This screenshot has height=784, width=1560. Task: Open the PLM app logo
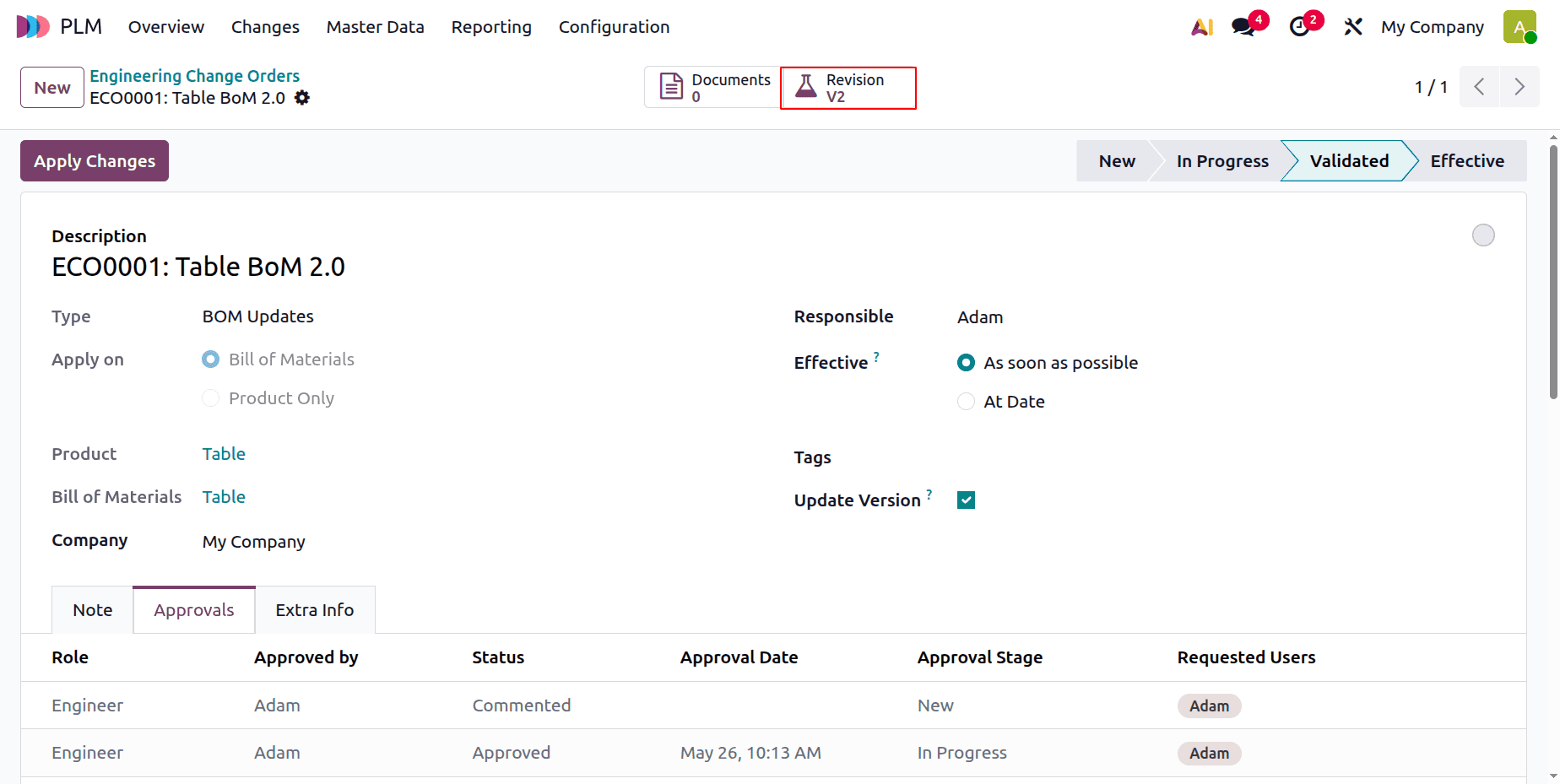point(33,27)
